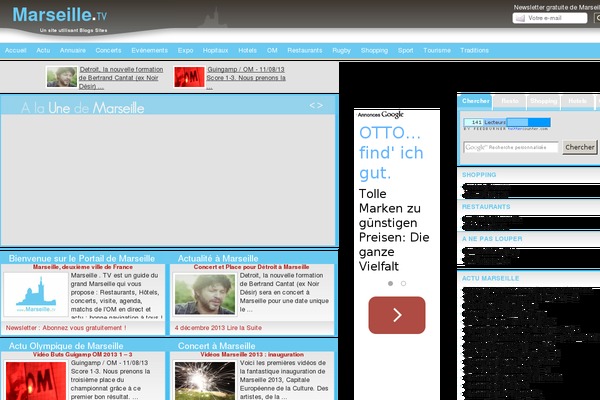
Task: Click the Concert à Marseille section heading
Action: [x=217, y=346]
